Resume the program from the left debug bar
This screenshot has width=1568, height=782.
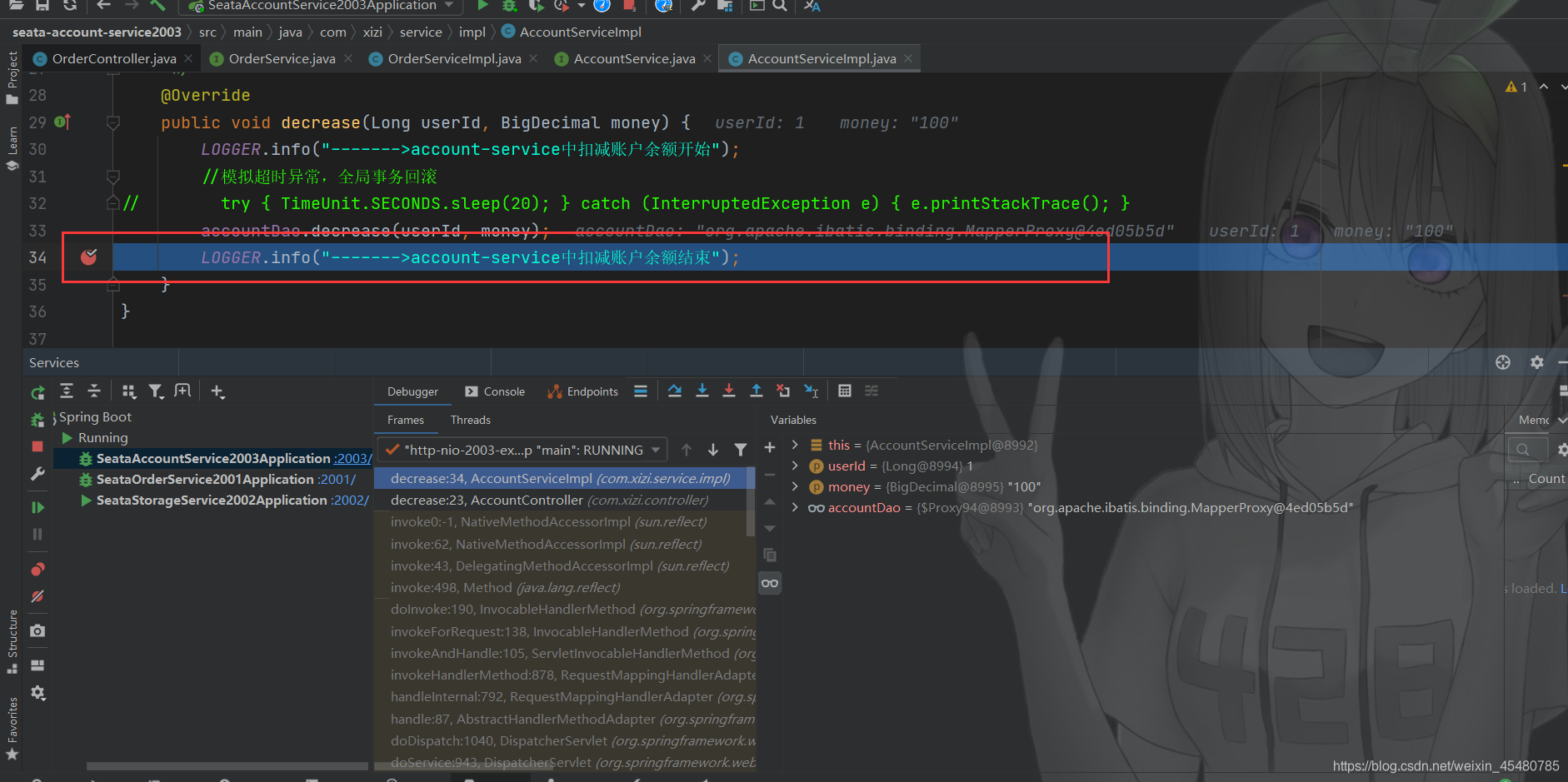coord(37,507)
